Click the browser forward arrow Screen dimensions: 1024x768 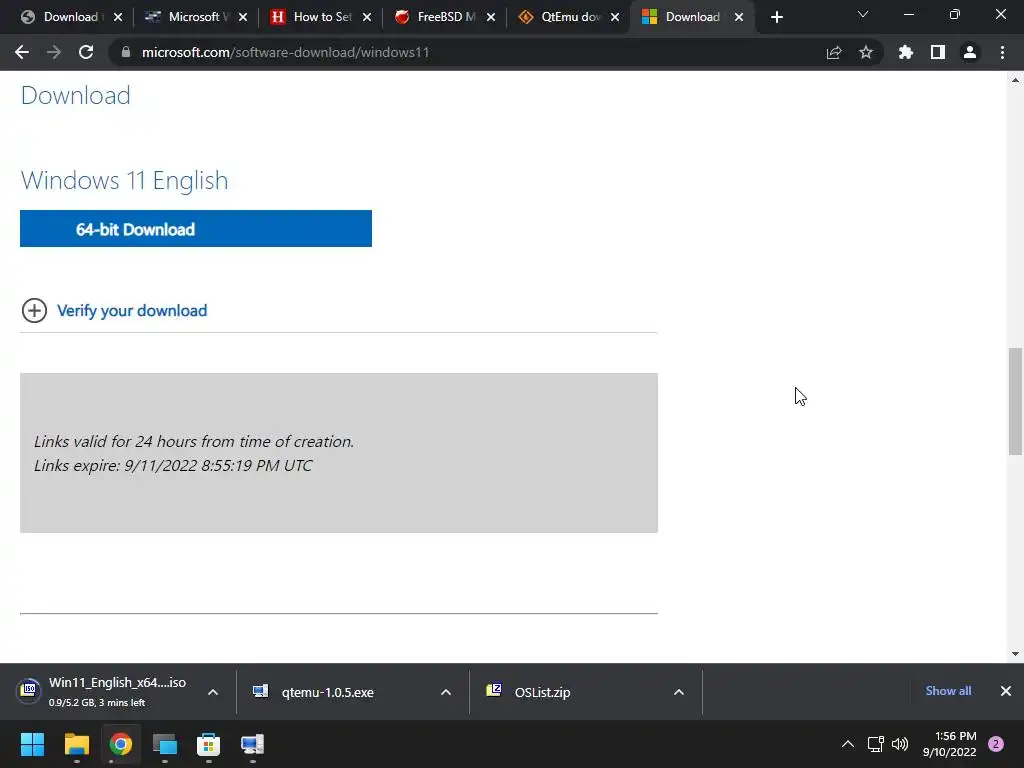pyautogui.click(x=54, y=52)
